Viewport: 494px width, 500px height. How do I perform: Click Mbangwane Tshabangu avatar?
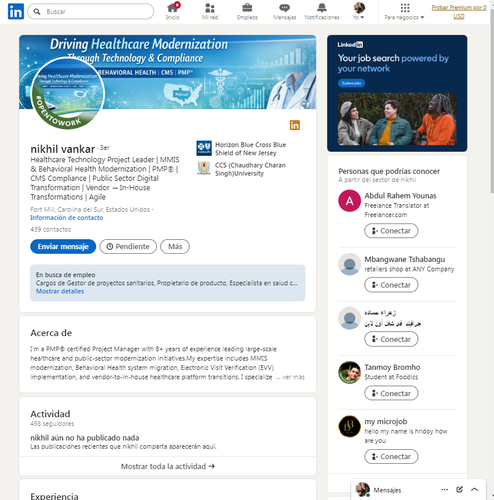[x=349, y=264]
